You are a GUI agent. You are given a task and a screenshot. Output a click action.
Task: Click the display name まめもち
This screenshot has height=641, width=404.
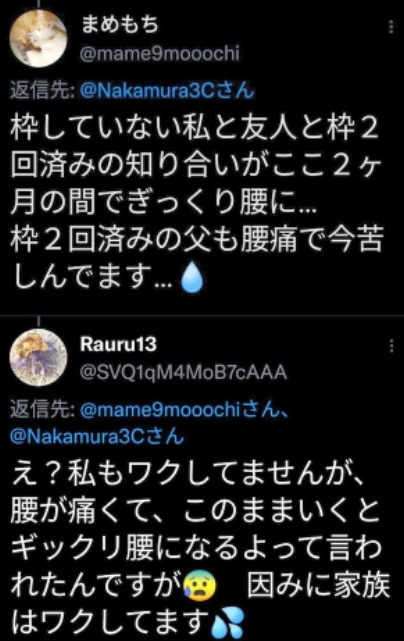(x=119, y=24)
